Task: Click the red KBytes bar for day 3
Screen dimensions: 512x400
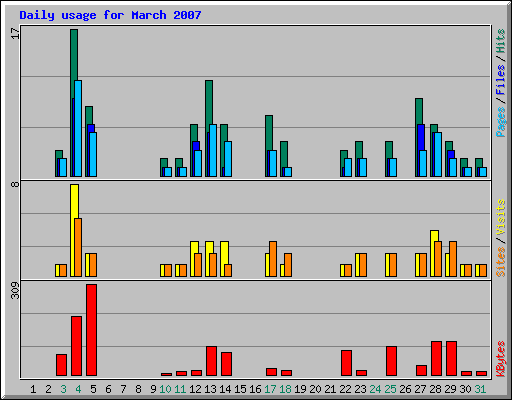Action: coord(62,365)
